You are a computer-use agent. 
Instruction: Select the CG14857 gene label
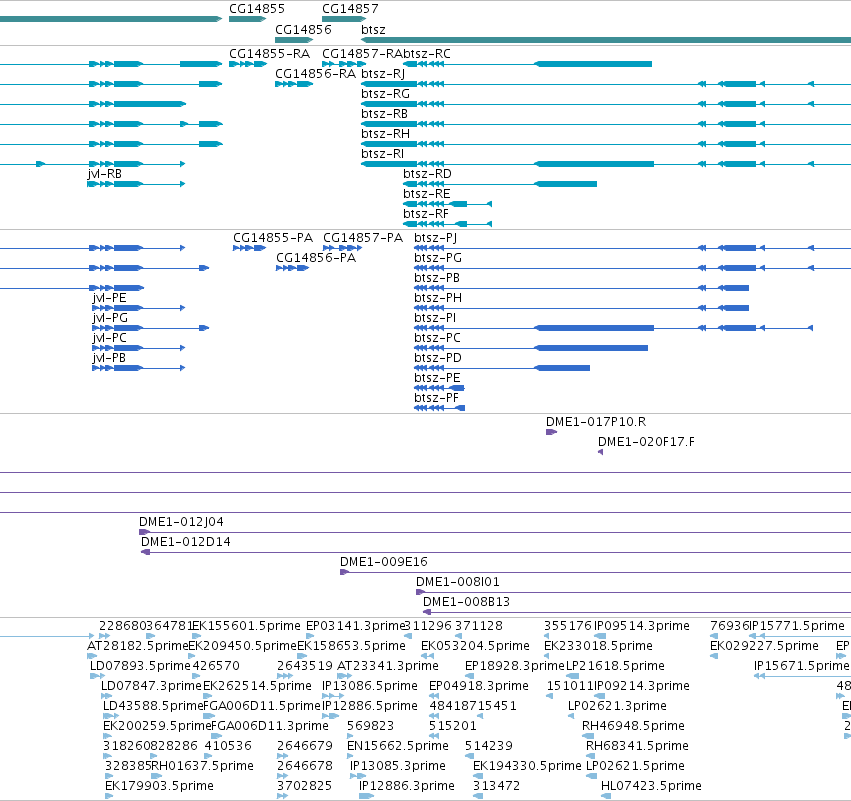350,9
